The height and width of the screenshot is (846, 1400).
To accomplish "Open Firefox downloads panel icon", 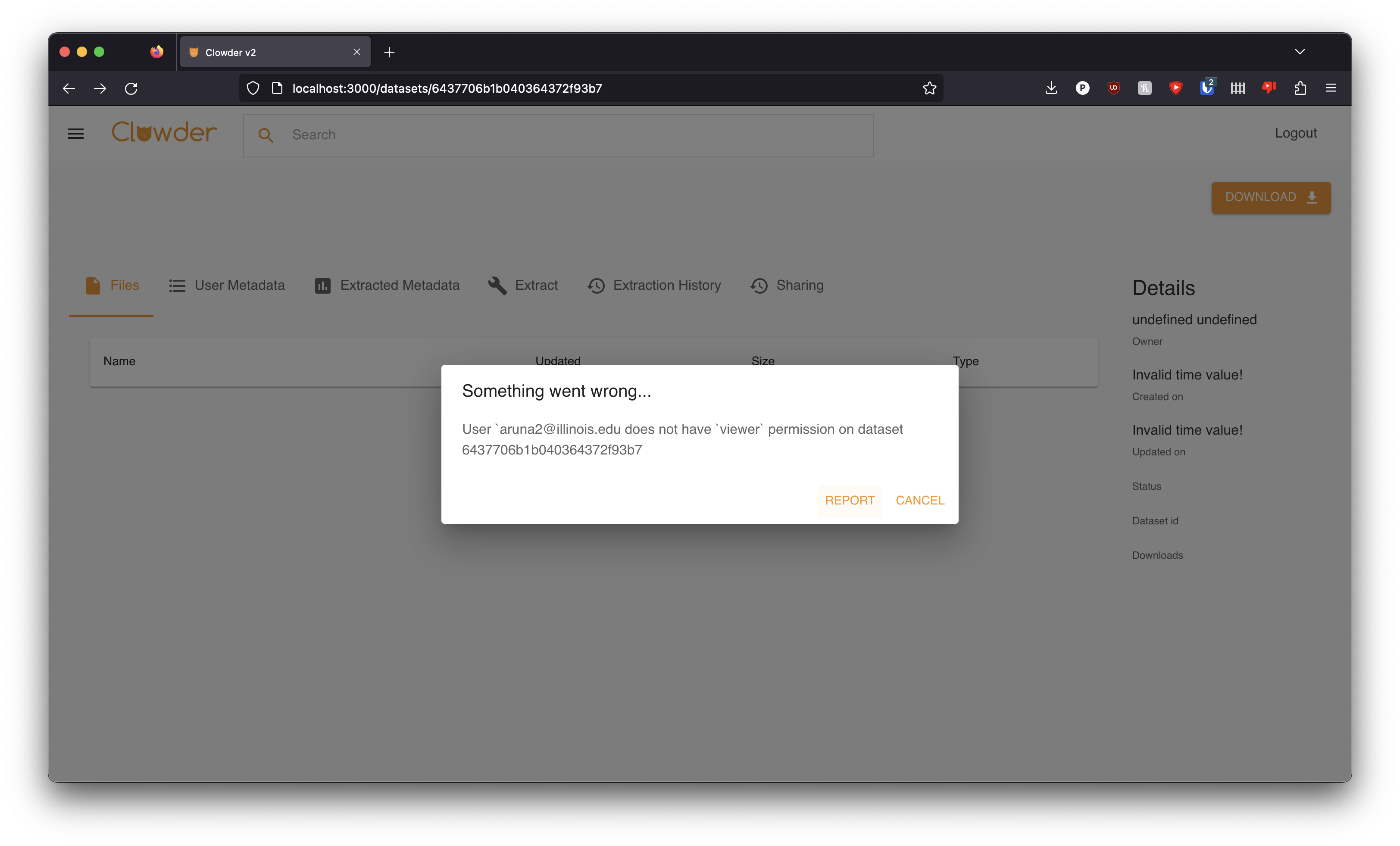I will 1050,88.
